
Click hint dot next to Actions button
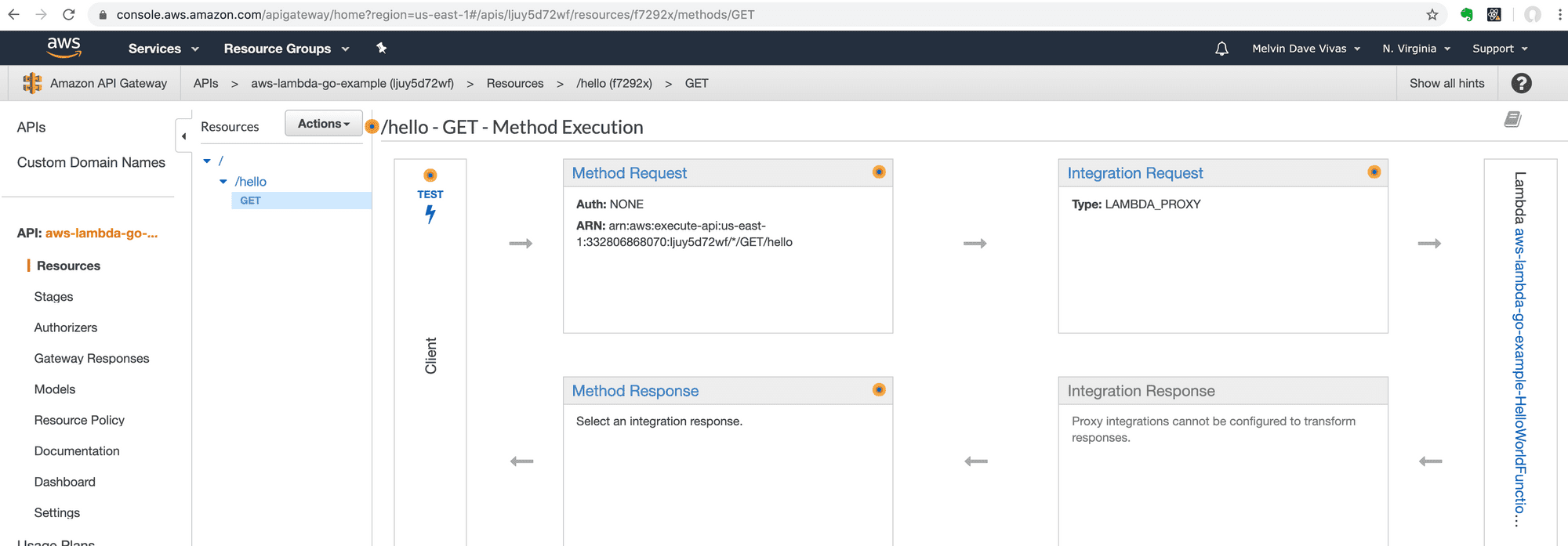372,126
